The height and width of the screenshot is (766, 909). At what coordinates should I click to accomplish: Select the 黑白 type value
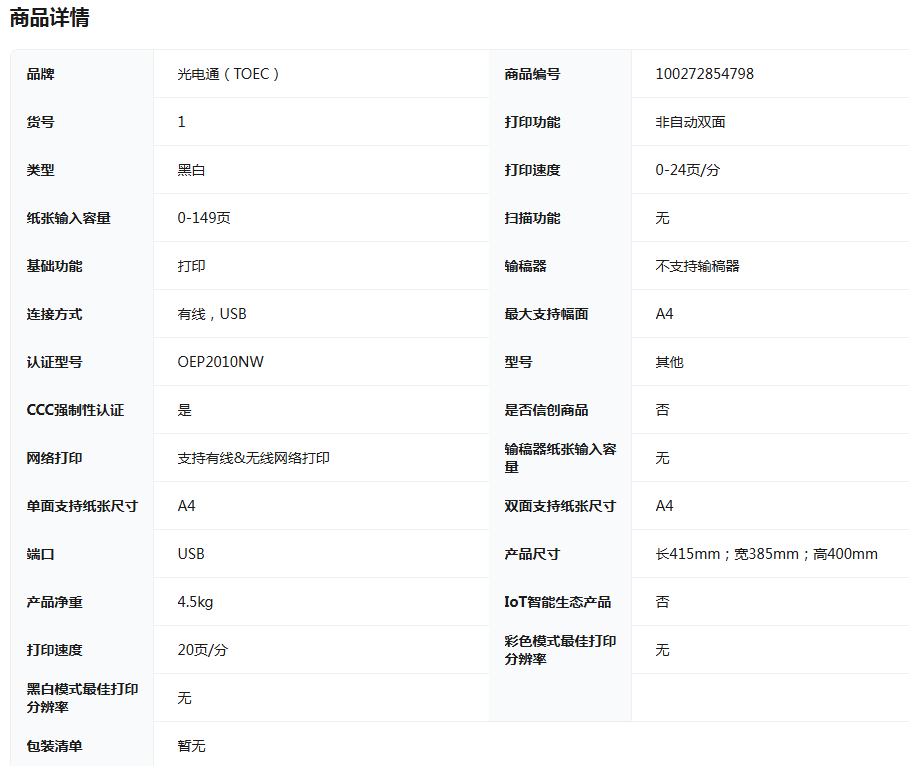tap(191, 170)
